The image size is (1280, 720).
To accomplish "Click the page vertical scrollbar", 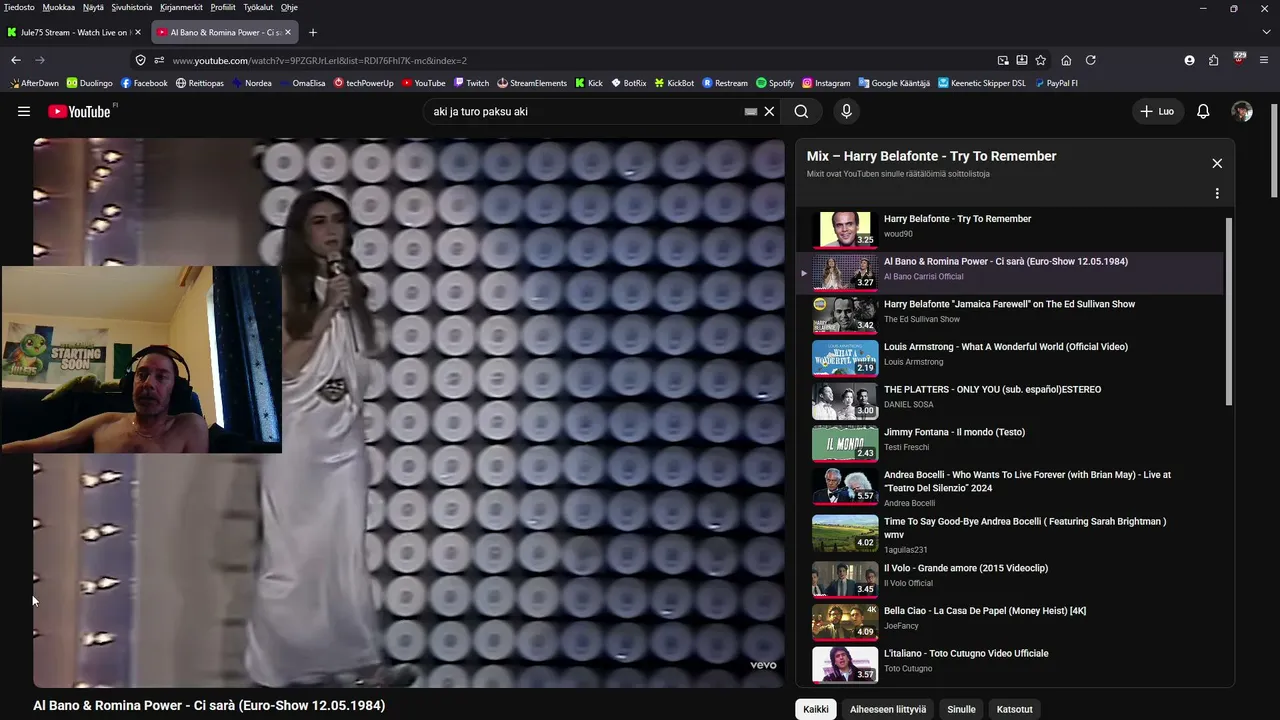I will [1274, 150].
